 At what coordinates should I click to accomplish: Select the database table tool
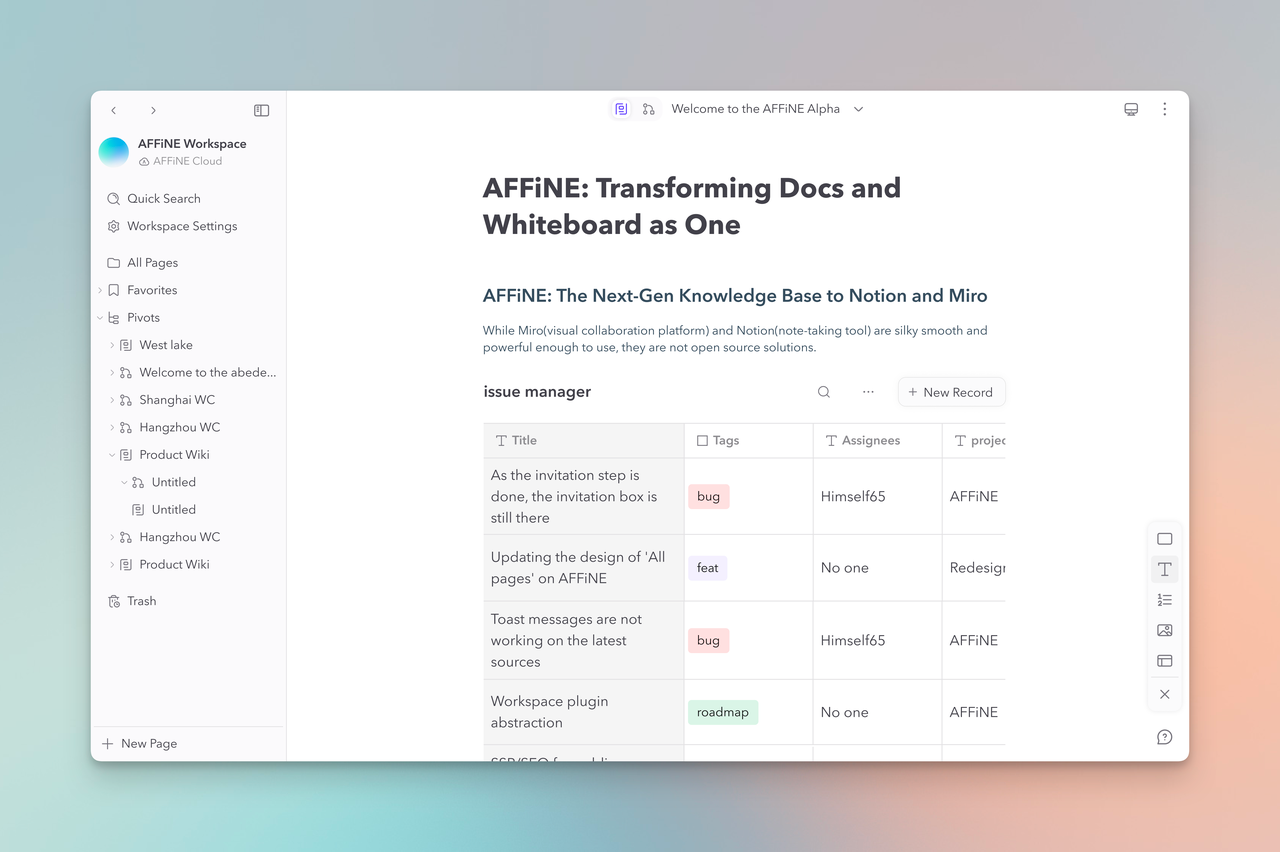(1164, 661)
